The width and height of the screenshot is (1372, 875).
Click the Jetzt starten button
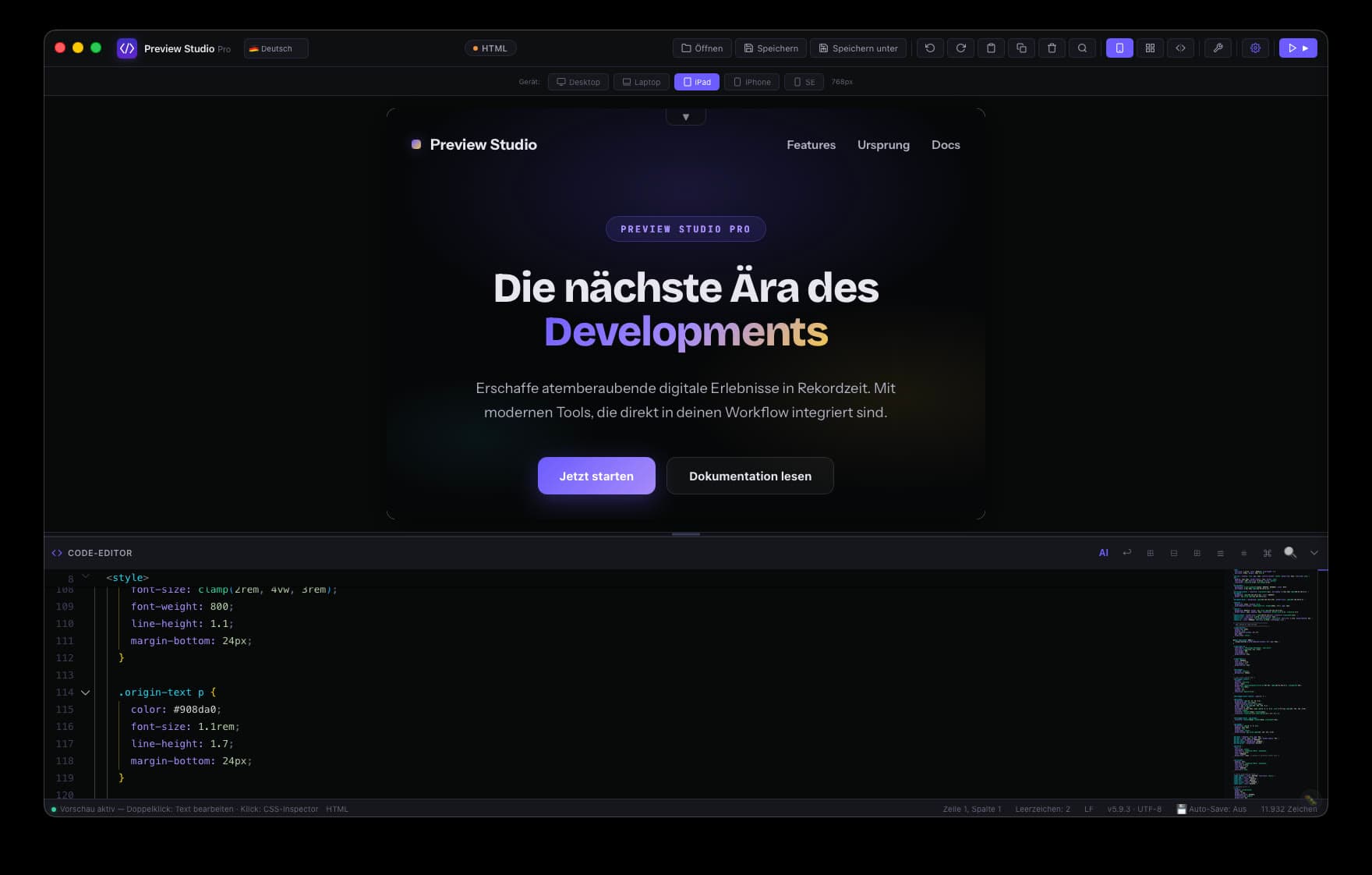[596, 476]
